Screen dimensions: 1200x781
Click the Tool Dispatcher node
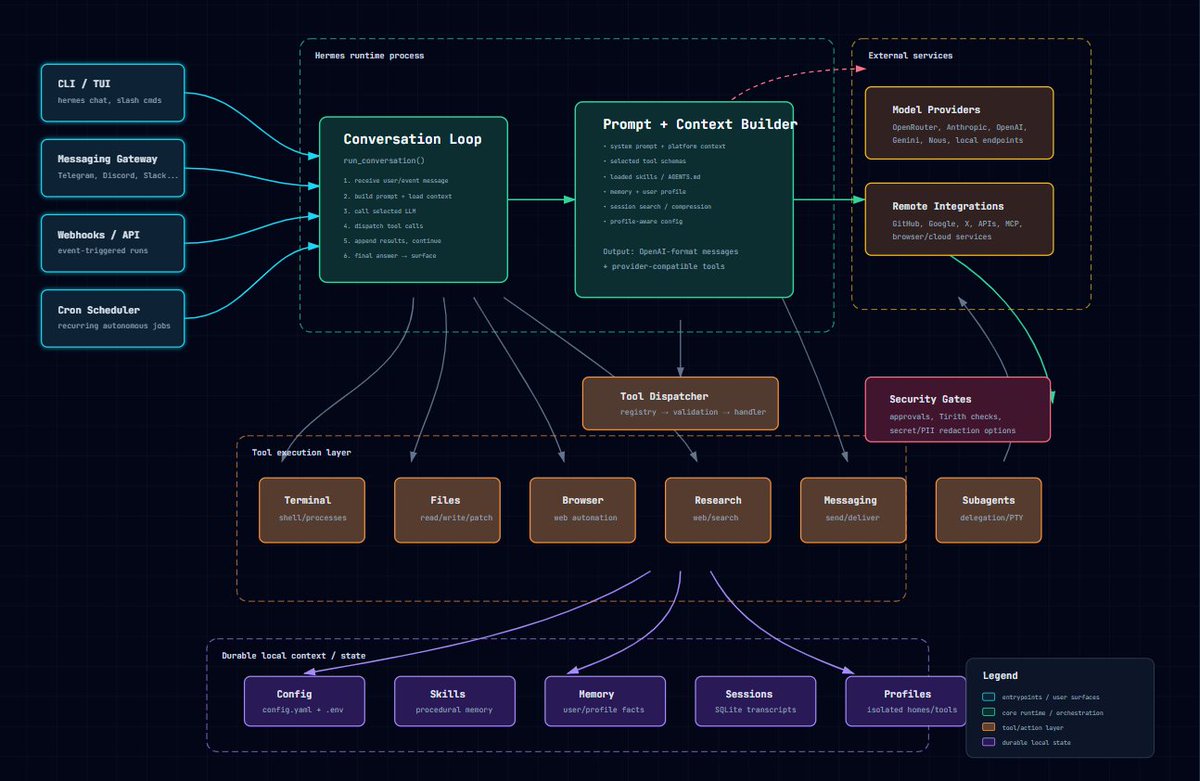680,403
